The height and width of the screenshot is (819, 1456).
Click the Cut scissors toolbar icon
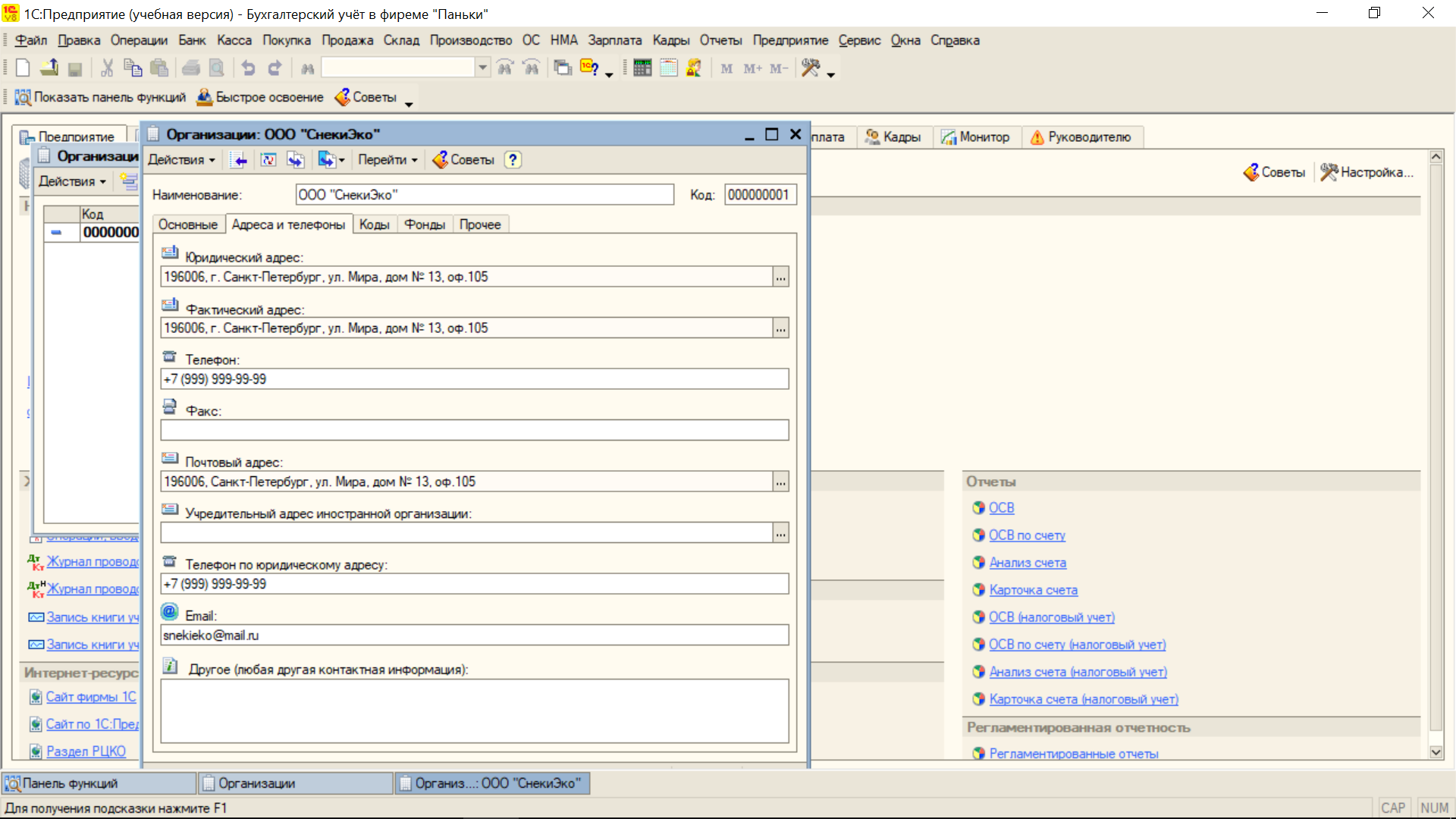pos(107,68)
